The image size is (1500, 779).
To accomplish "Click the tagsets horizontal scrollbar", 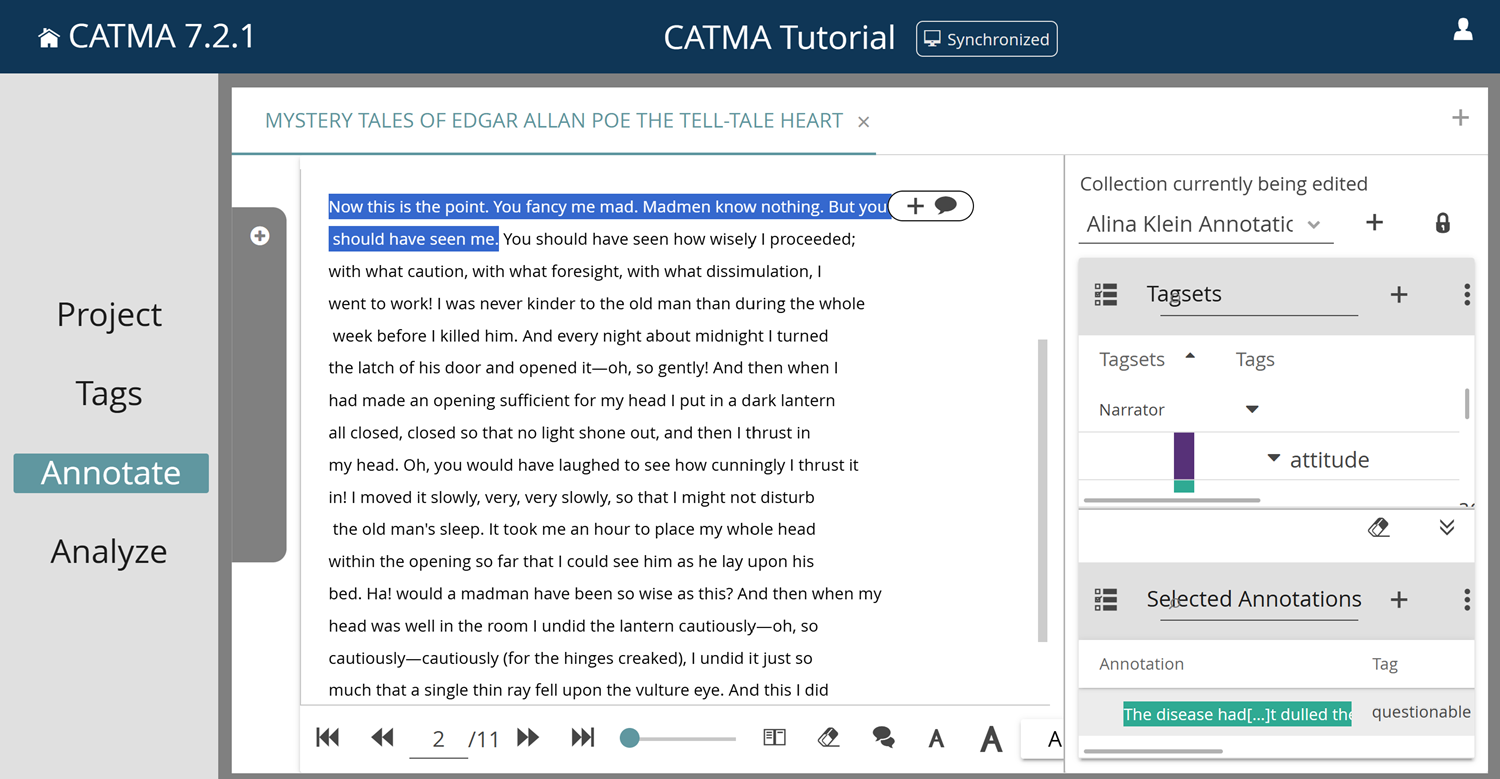I will coord(1172,499).
